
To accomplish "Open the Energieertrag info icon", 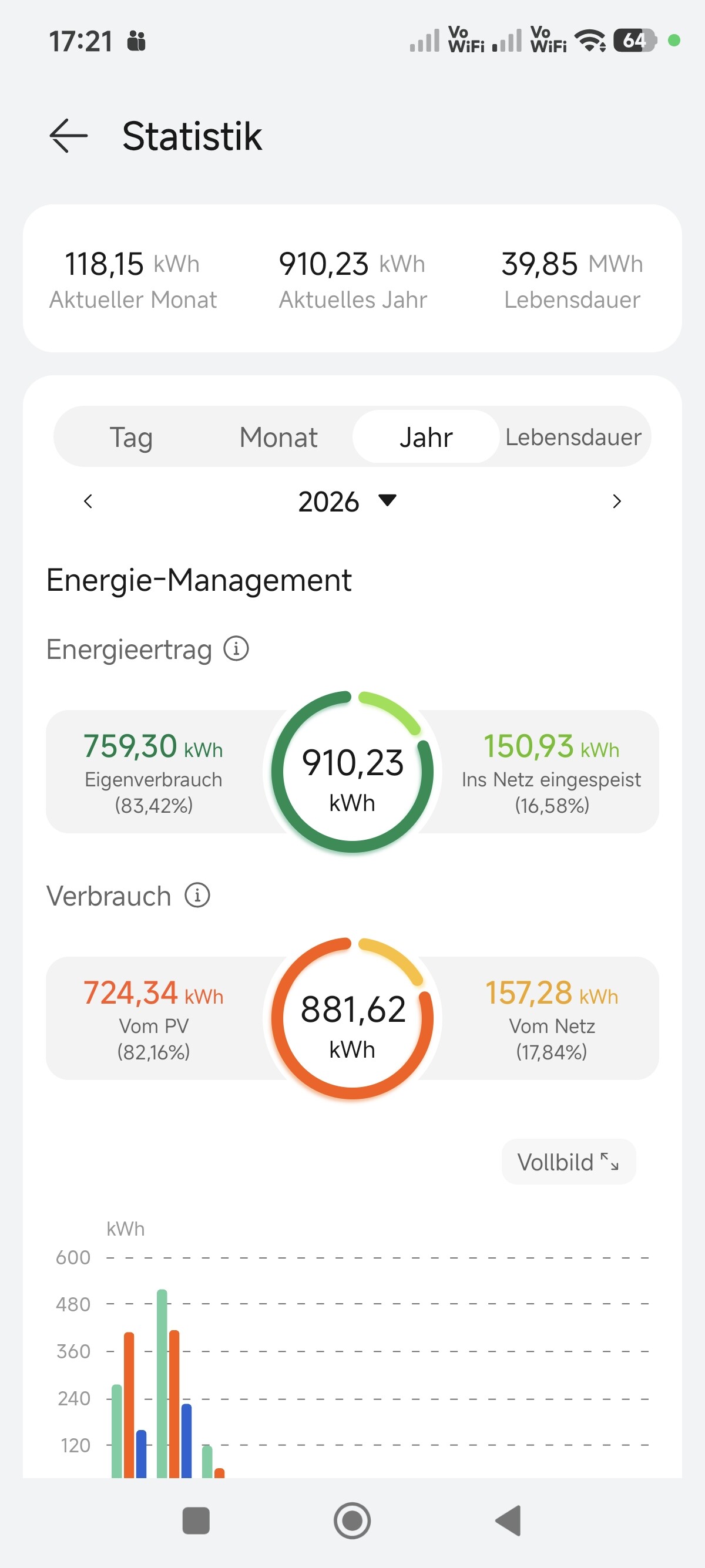I will click(236, 649).
